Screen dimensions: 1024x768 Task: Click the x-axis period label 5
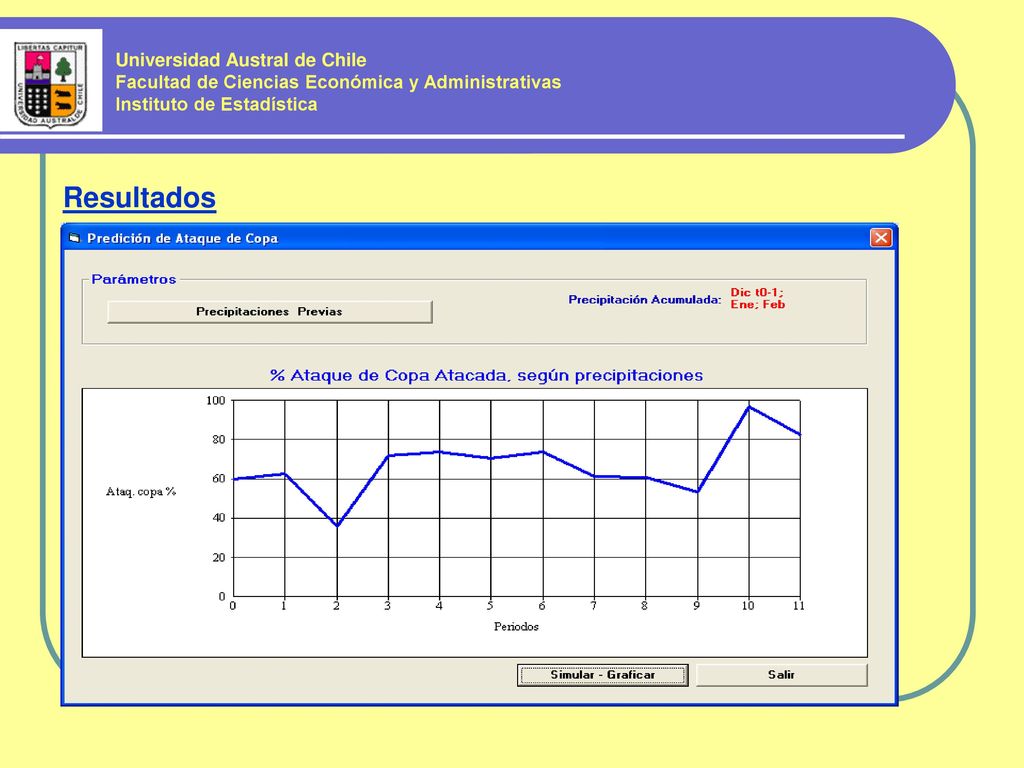click(490, 606)
